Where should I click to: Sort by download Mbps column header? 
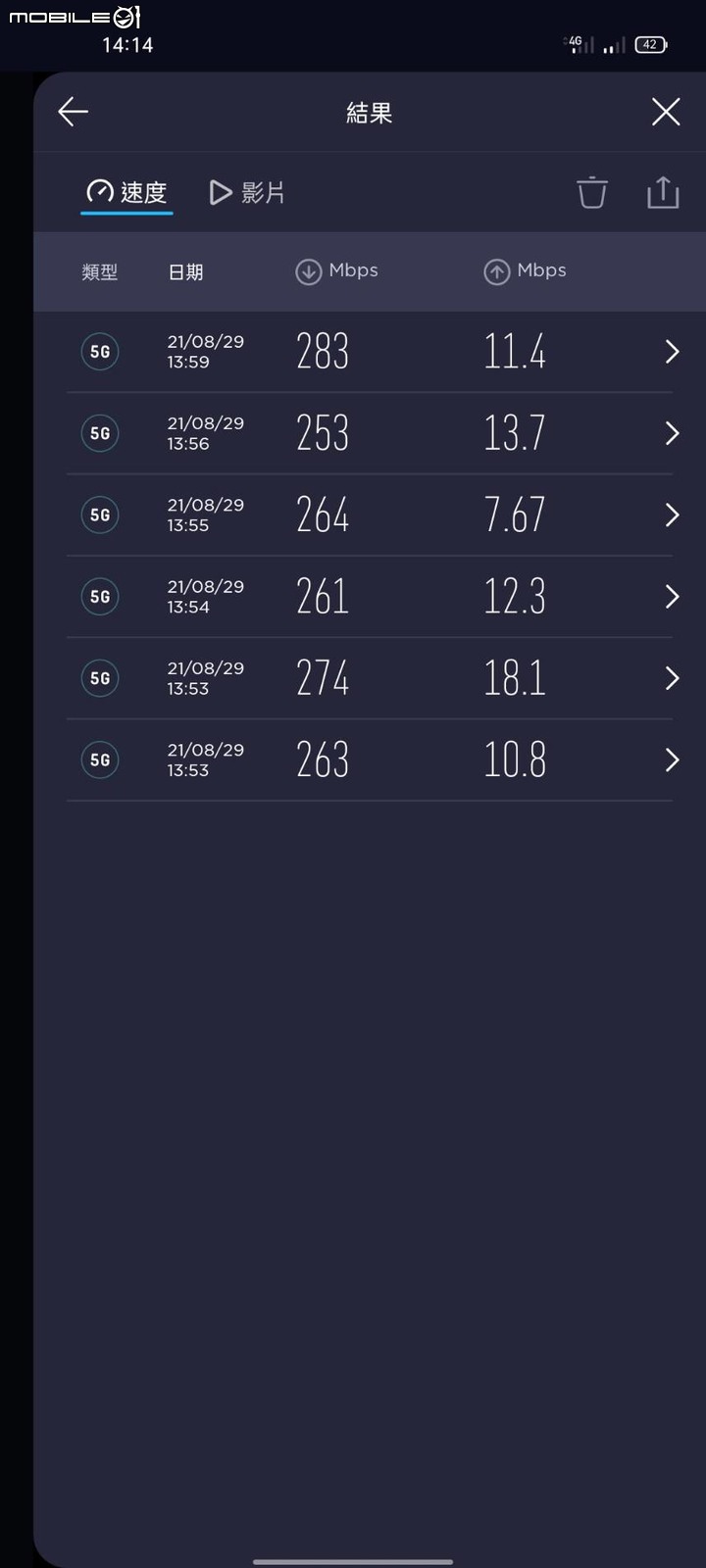(336, 271)
